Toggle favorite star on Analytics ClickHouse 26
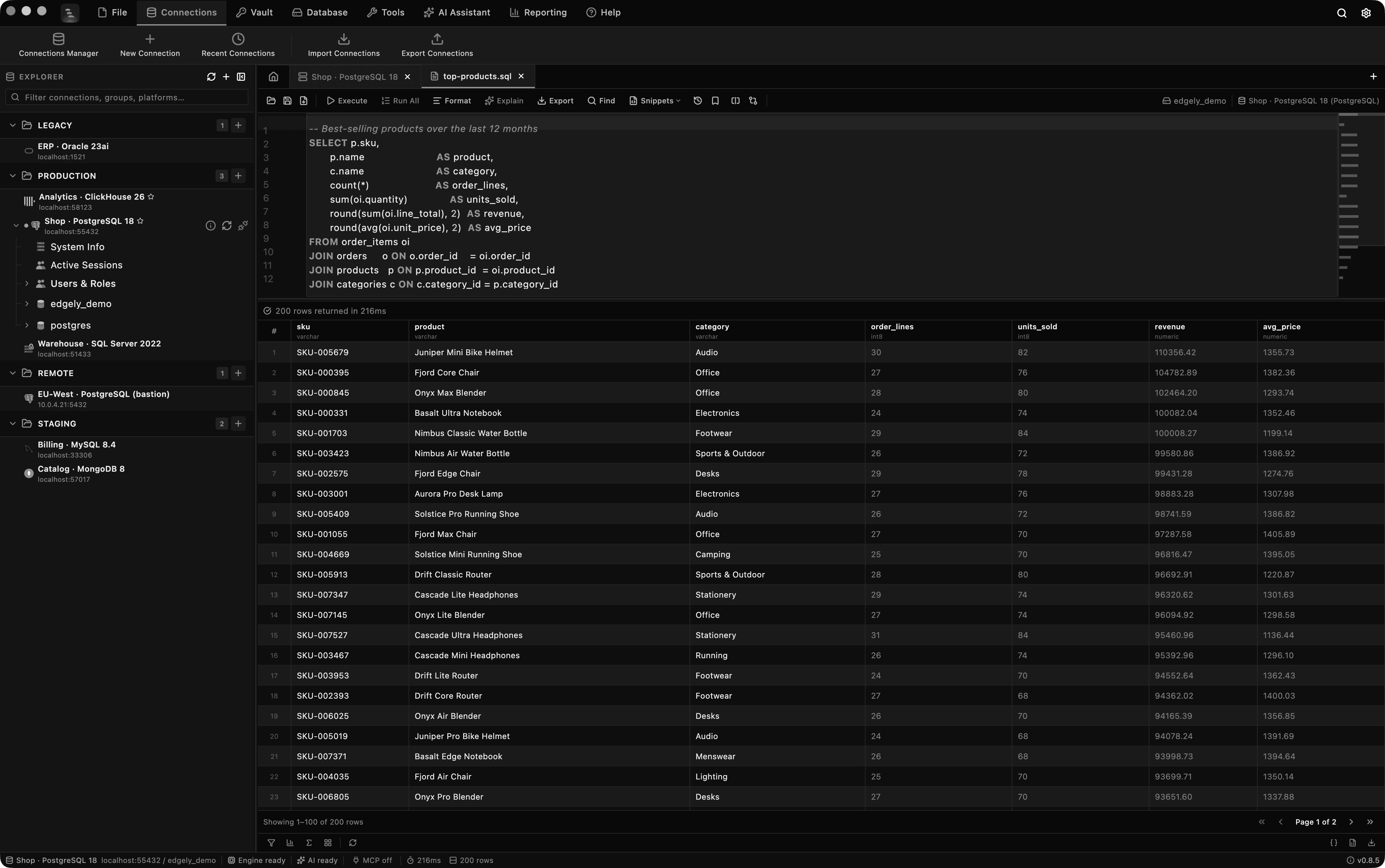Viewport: 1385px width, 868px height. click(151, 197)
